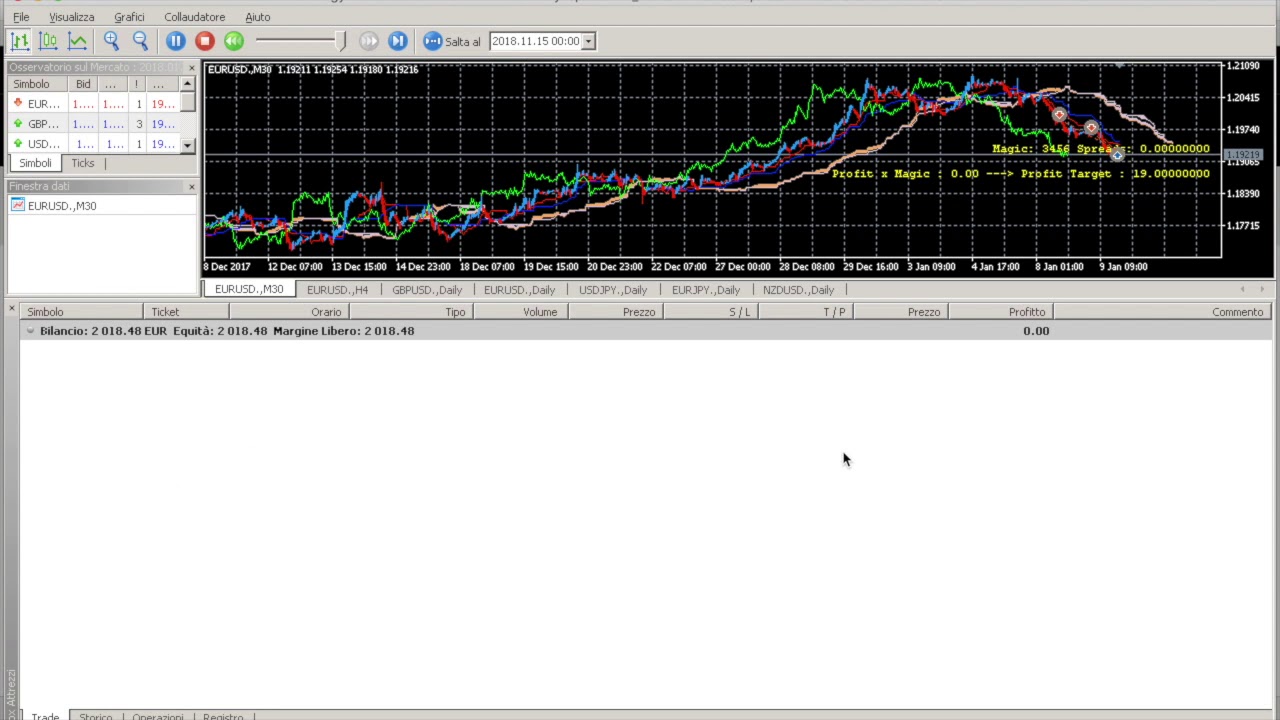Screen dimensions: 1280x720
Task: Click the Bilancio balance summary text
Action: point(227,331)
